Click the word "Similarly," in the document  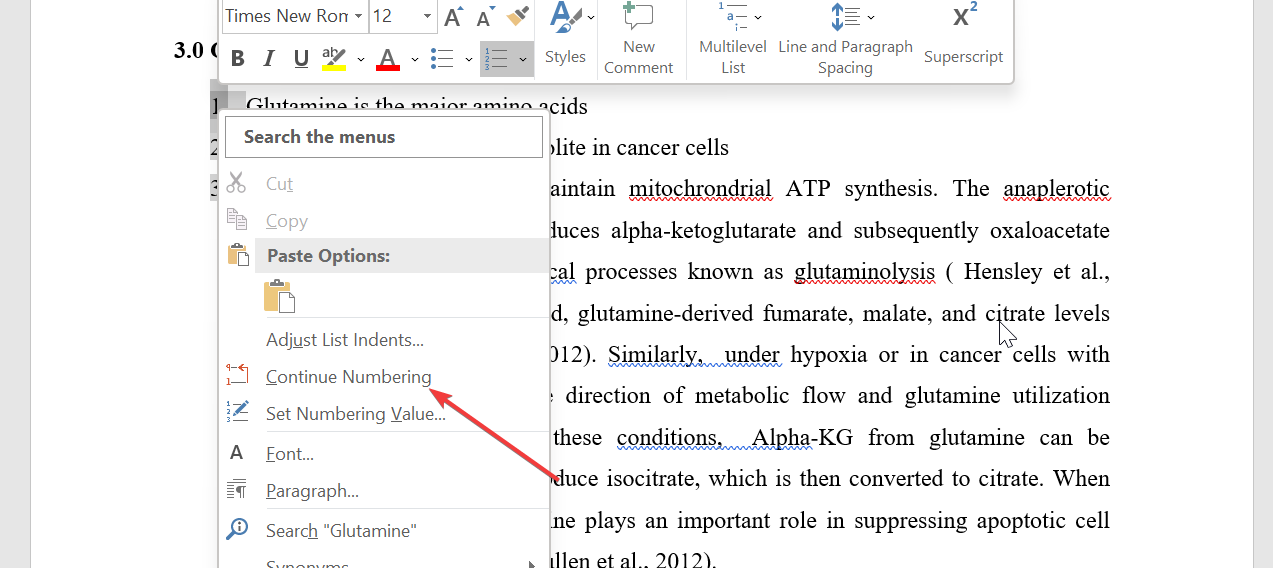pos(654,355)
